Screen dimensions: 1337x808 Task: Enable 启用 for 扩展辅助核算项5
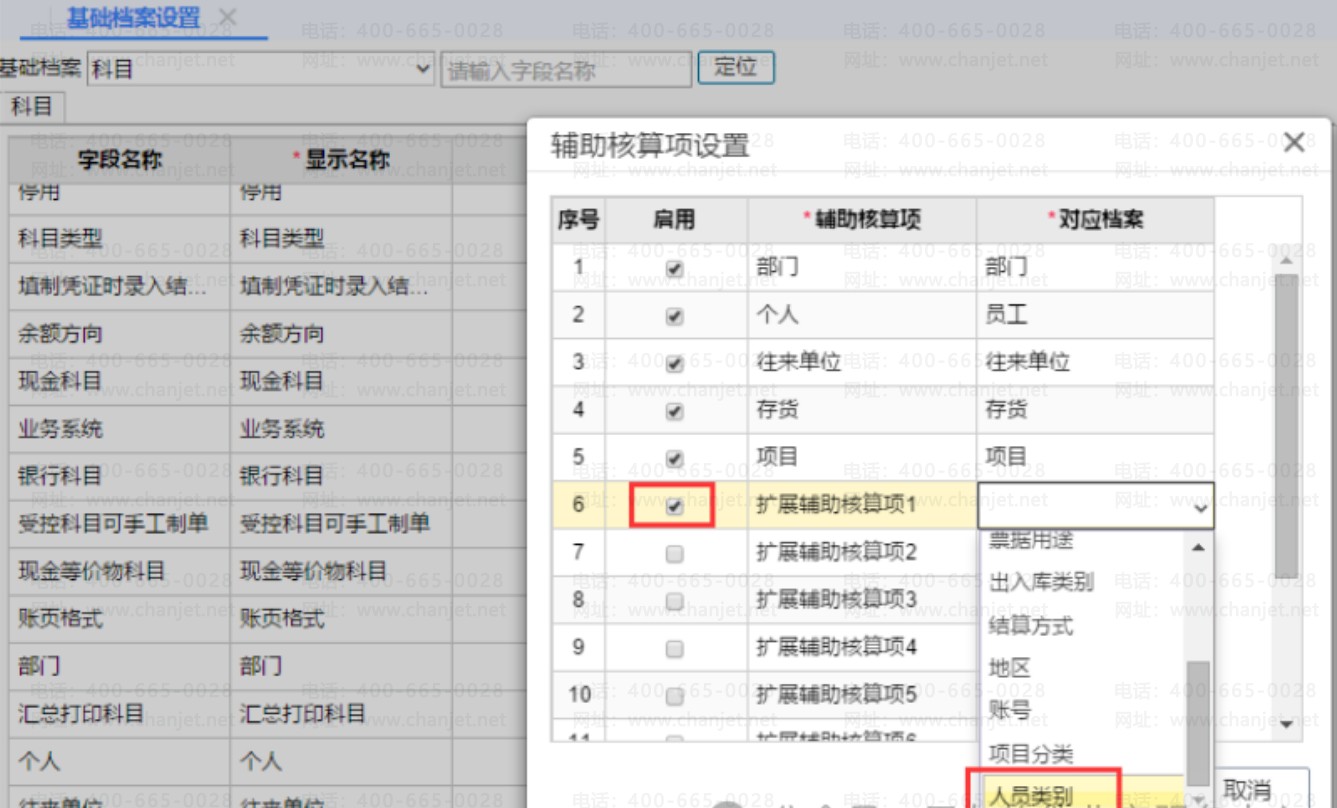point(675,696)
